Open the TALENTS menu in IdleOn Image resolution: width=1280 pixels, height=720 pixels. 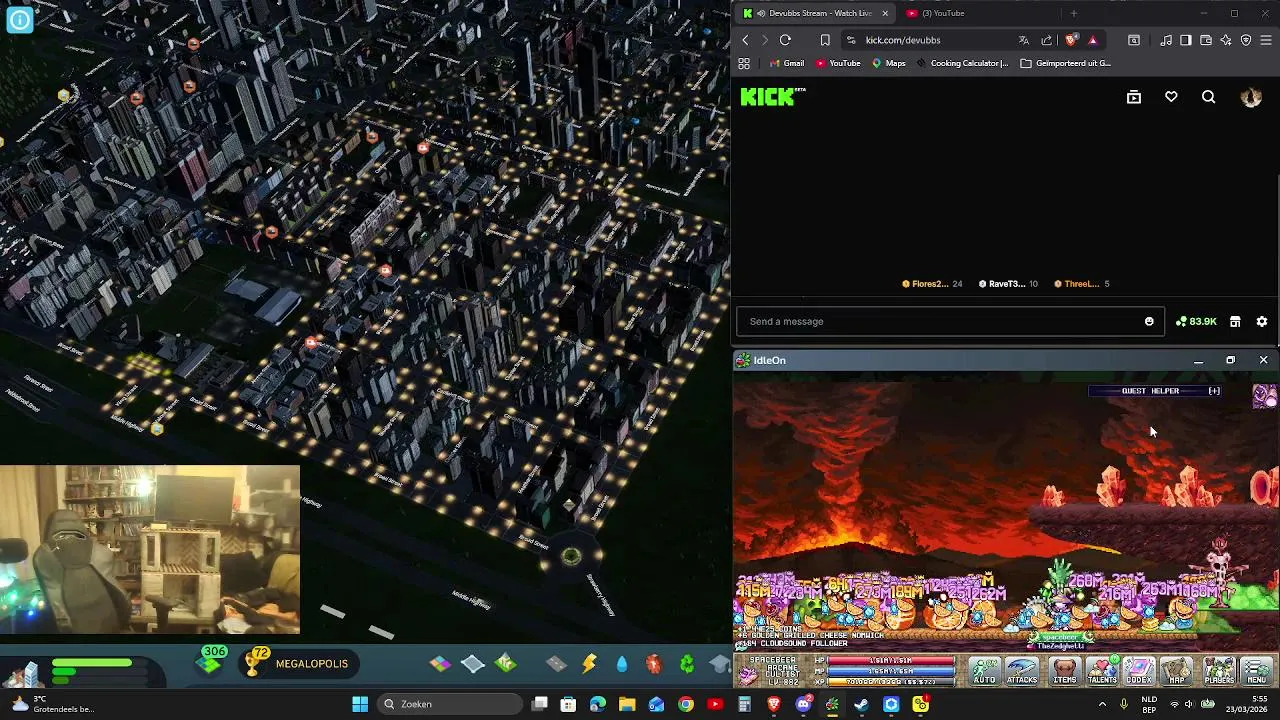point(1102,671)
